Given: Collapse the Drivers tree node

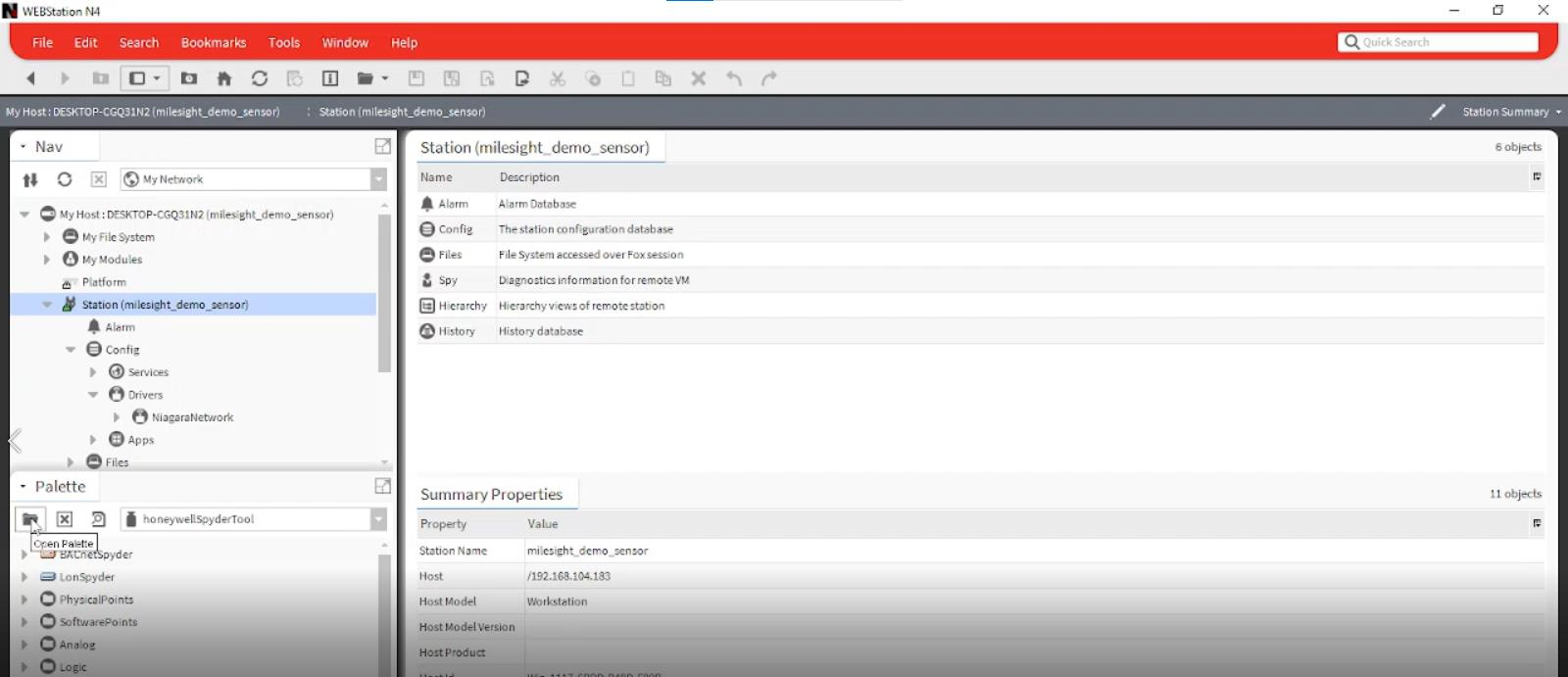Looking at the screenshot, I should pos(93,395).
